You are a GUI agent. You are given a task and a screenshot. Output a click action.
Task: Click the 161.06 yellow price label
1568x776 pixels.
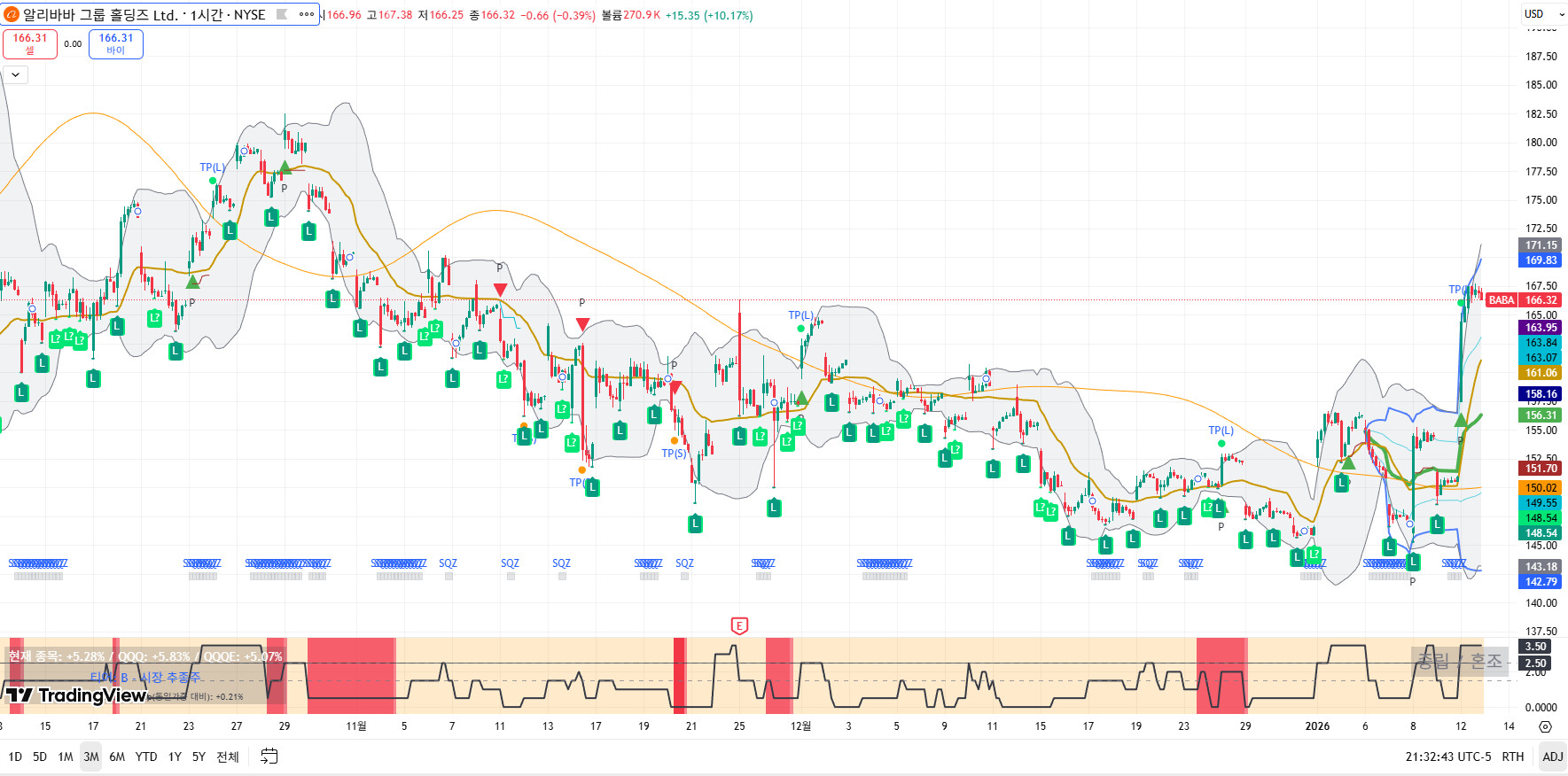[1541, 373]
